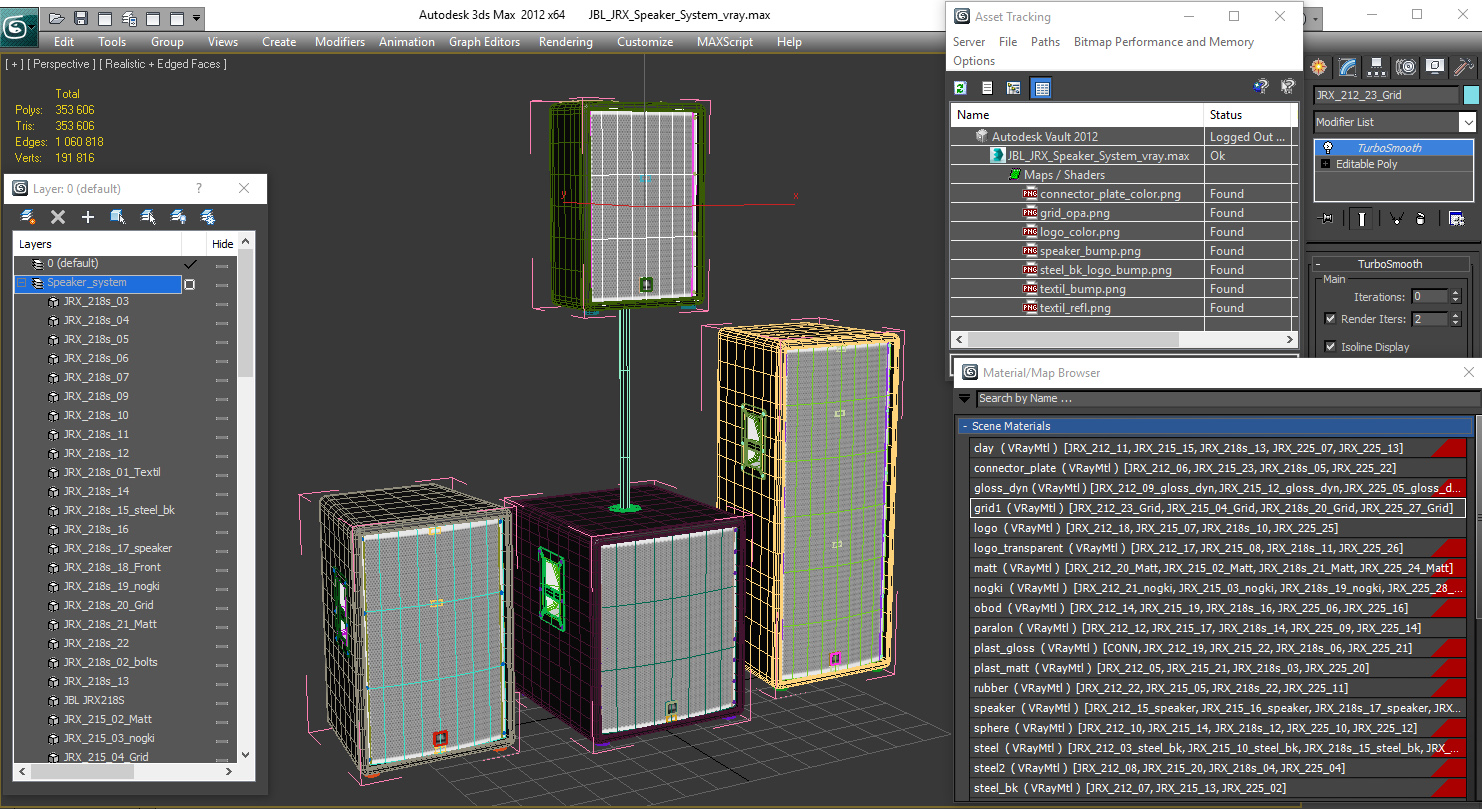Image resolution: width=1482 pixels, height=810 pixels.
Task: Click the Perspective viewport label
Action: click(62, 64)
